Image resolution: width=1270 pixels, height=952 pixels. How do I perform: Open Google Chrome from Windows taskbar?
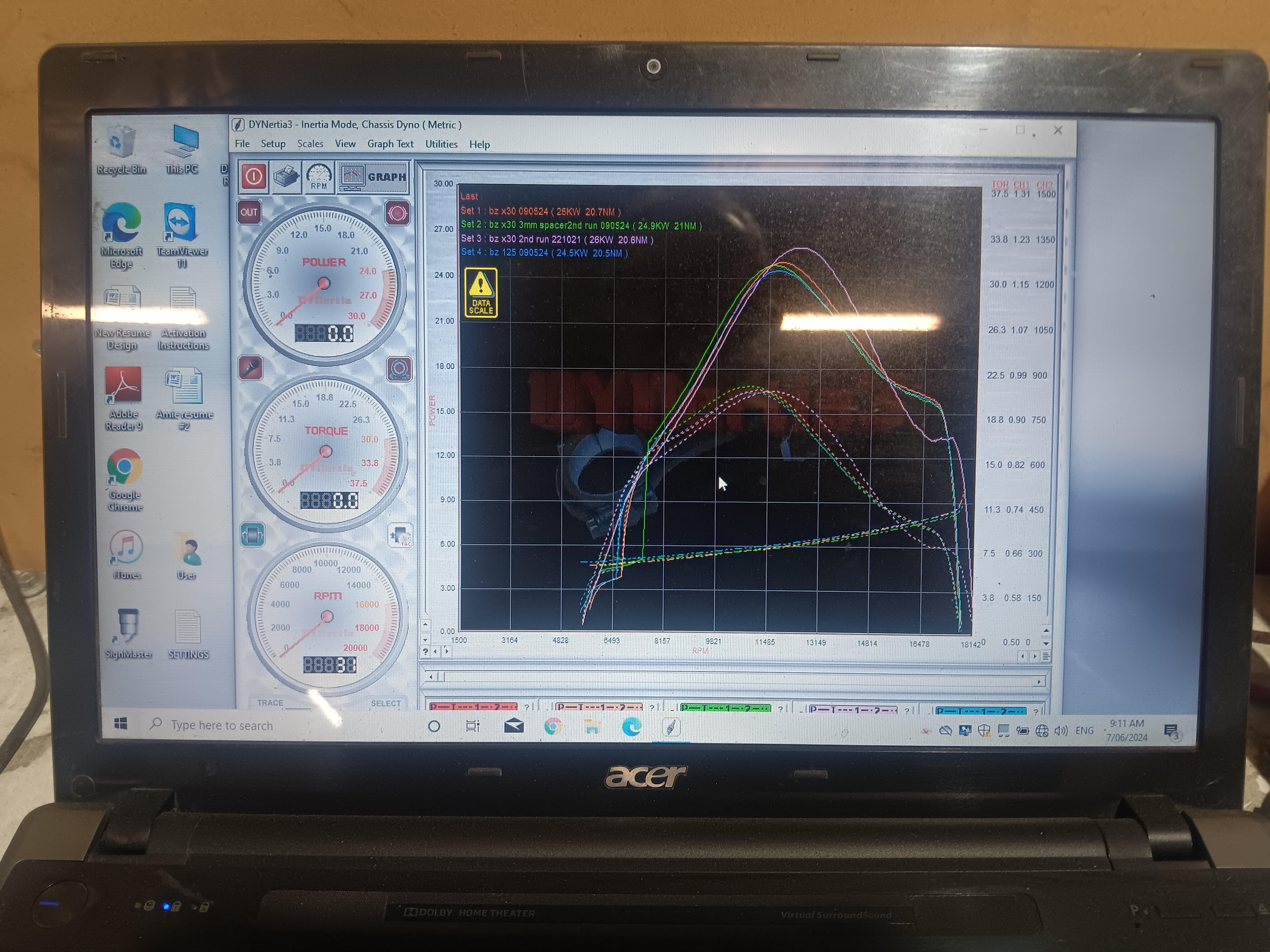coord(552,727)
